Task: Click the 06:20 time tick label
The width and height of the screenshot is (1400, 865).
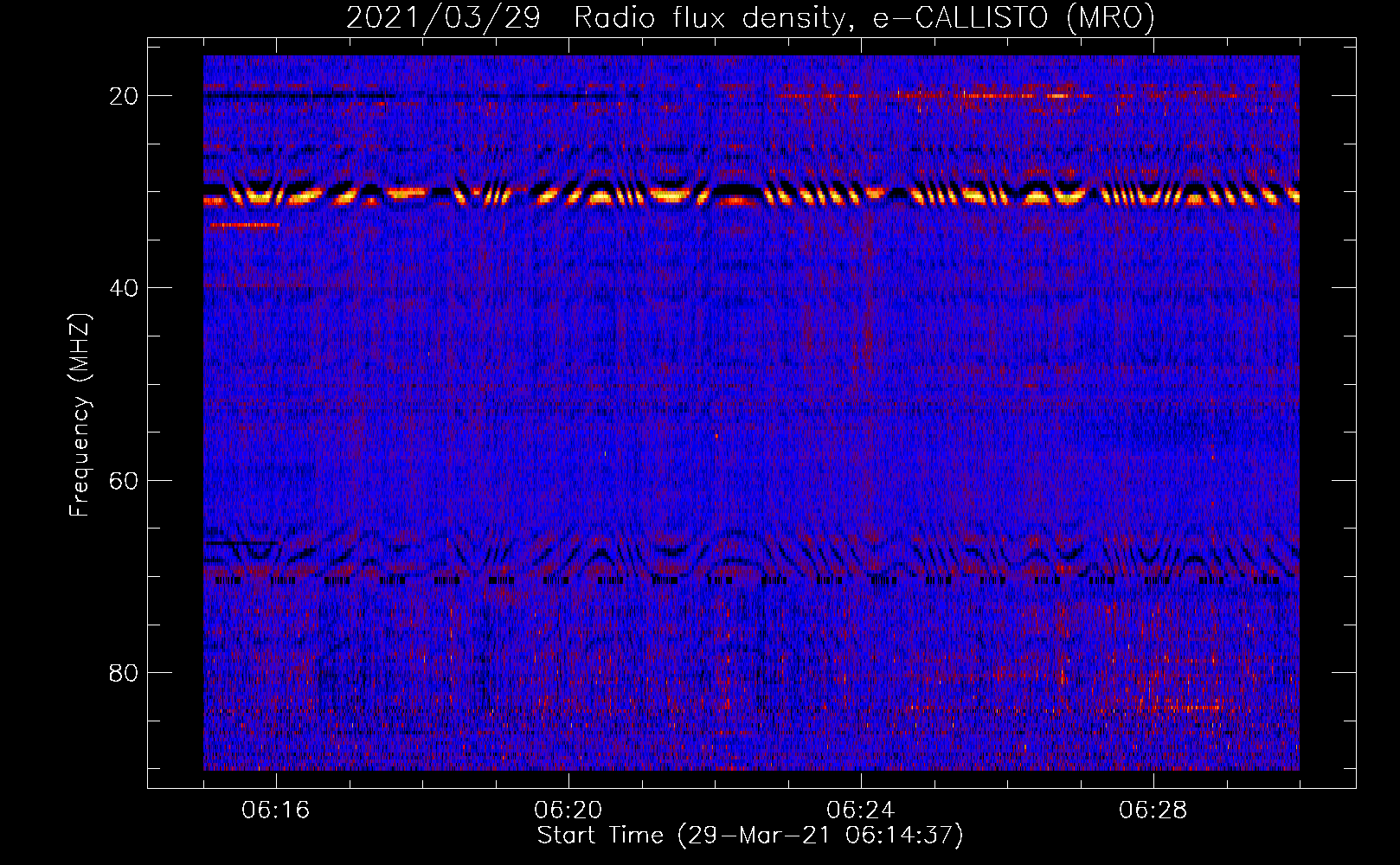Action: [x=568, y=811]
